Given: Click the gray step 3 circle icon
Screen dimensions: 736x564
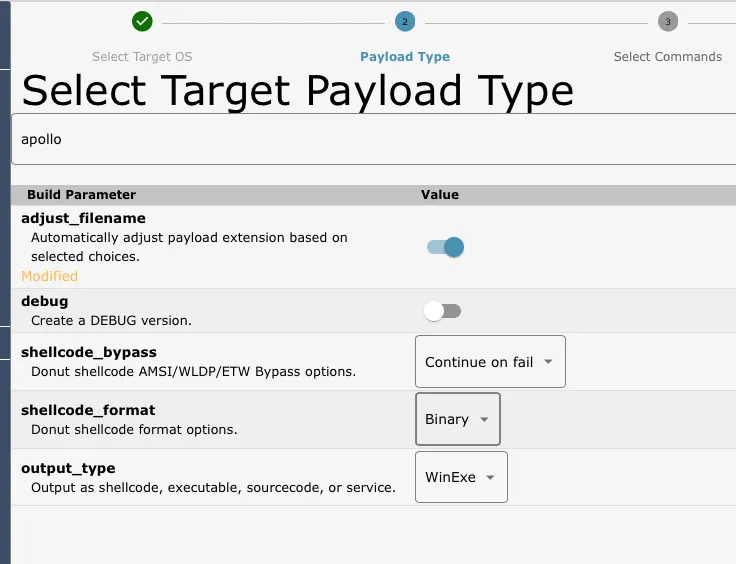Looking at the screenshot, I should [668, 21].
